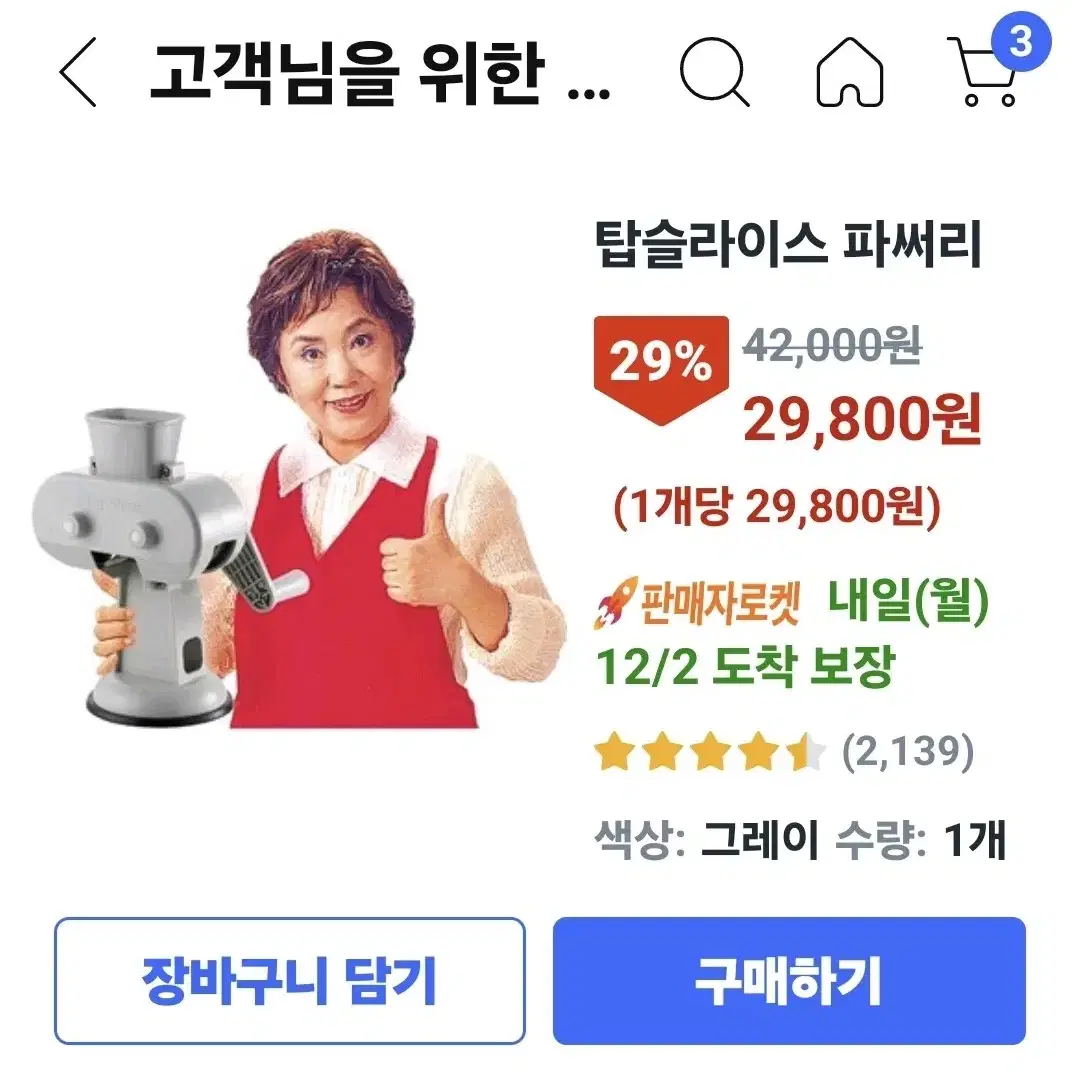Tap the 색상: 그레이 option text

point(706,839)
